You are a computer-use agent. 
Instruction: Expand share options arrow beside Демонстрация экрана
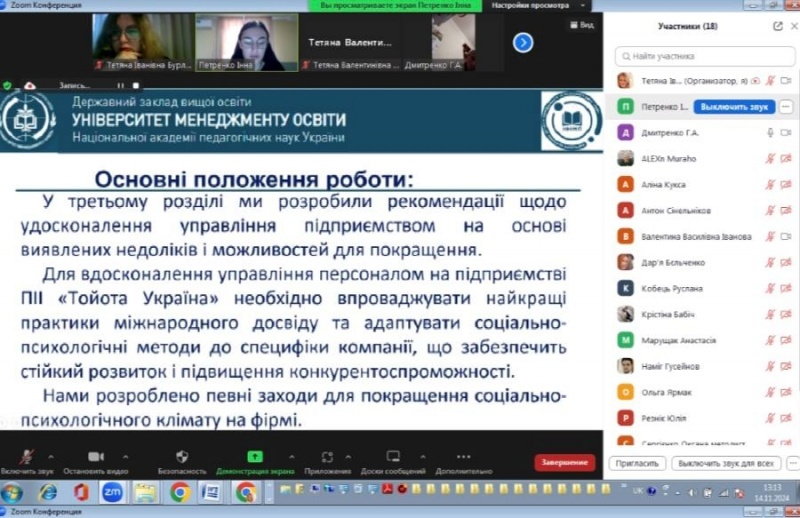291,457
